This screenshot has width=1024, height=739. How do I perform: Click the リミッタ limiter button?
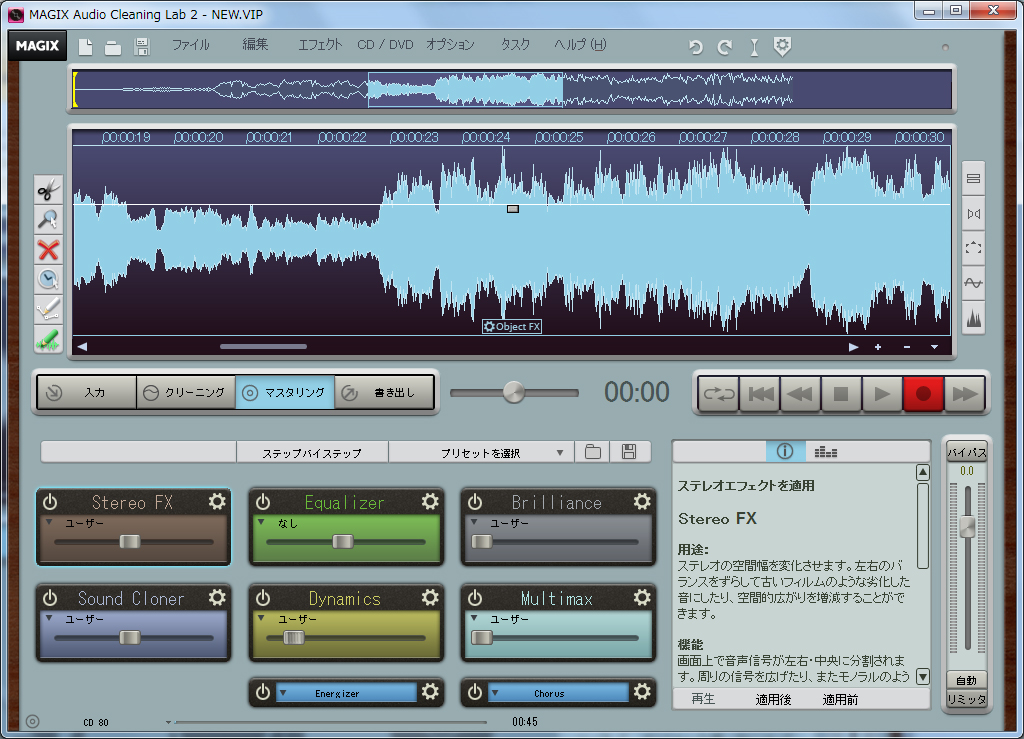[x=967, y=699]
